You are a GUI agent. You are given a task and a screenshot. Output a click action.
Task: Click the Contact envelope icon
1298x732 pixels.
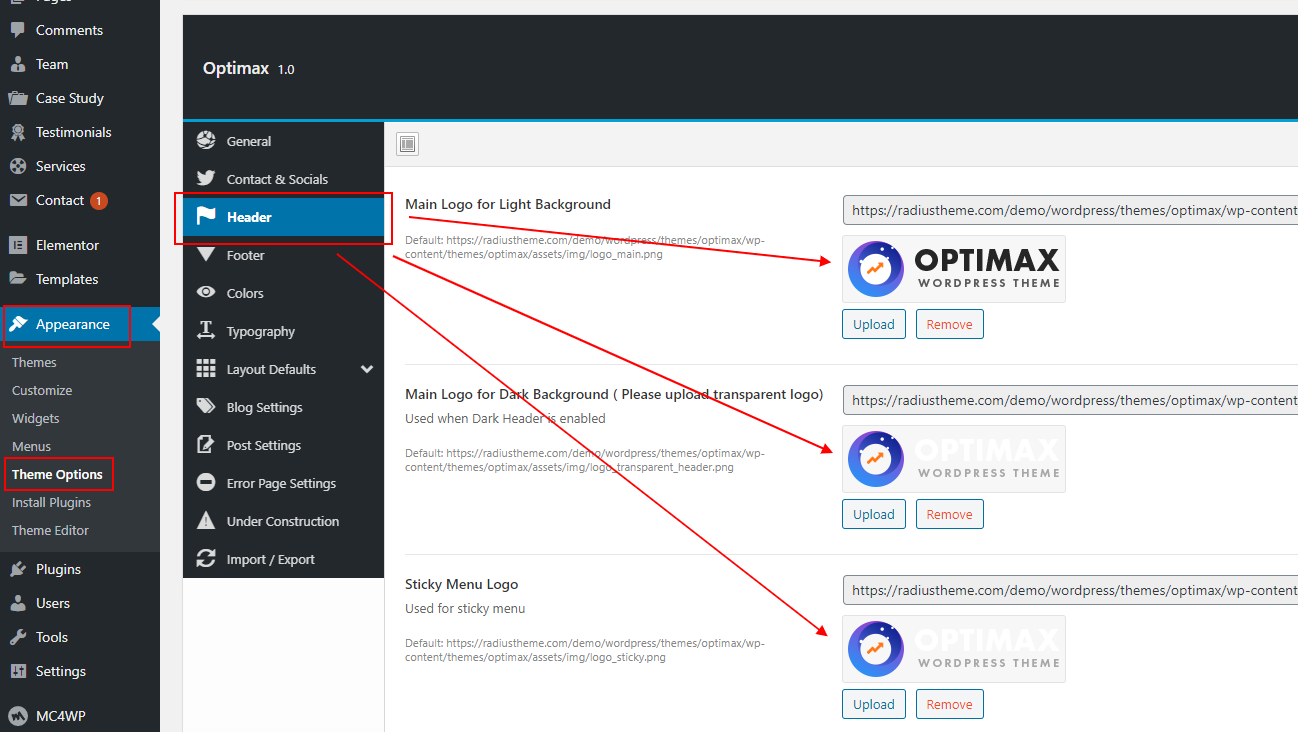point(18,200)
